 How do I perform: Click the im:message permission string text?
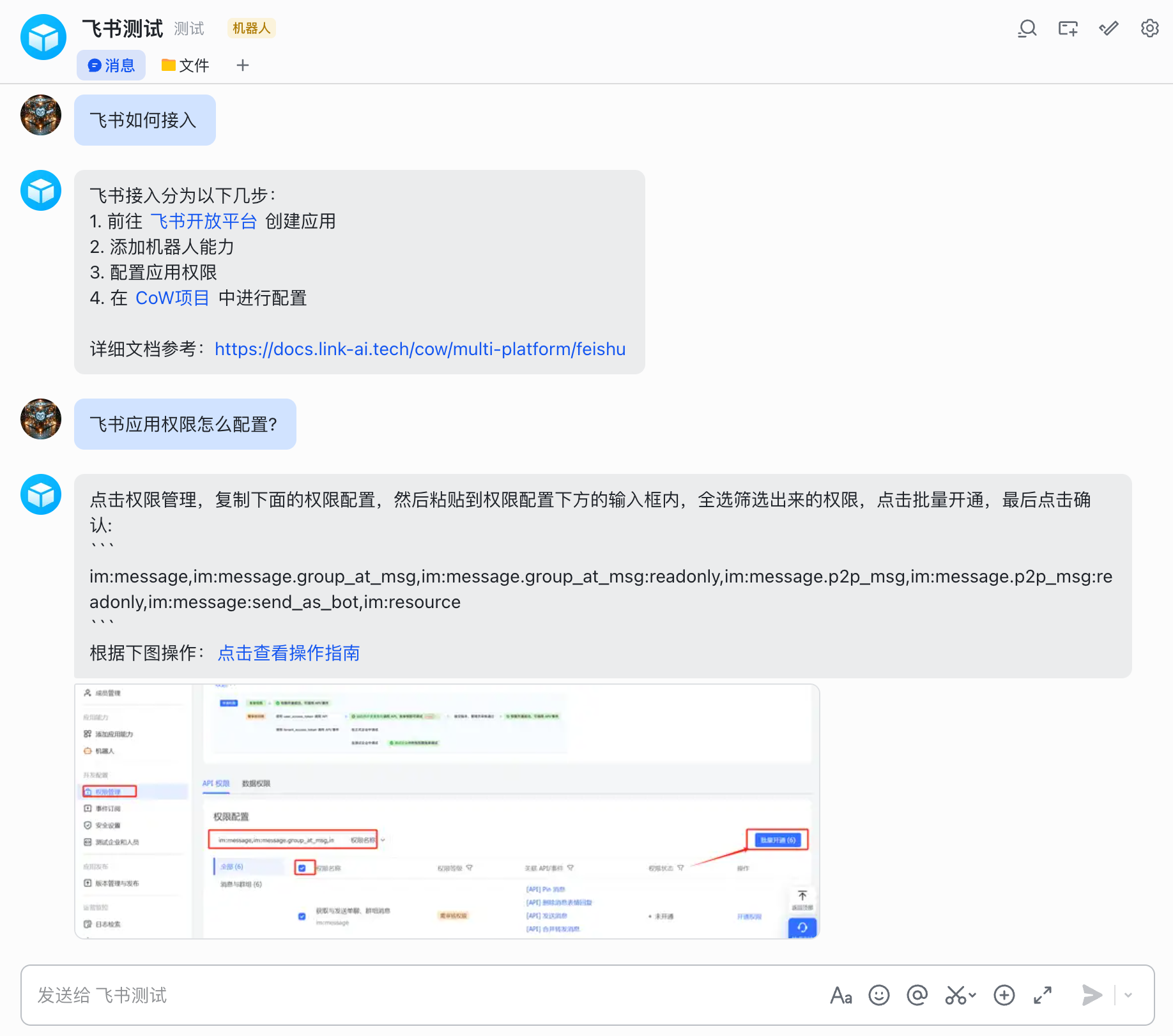tap(601, 589)
